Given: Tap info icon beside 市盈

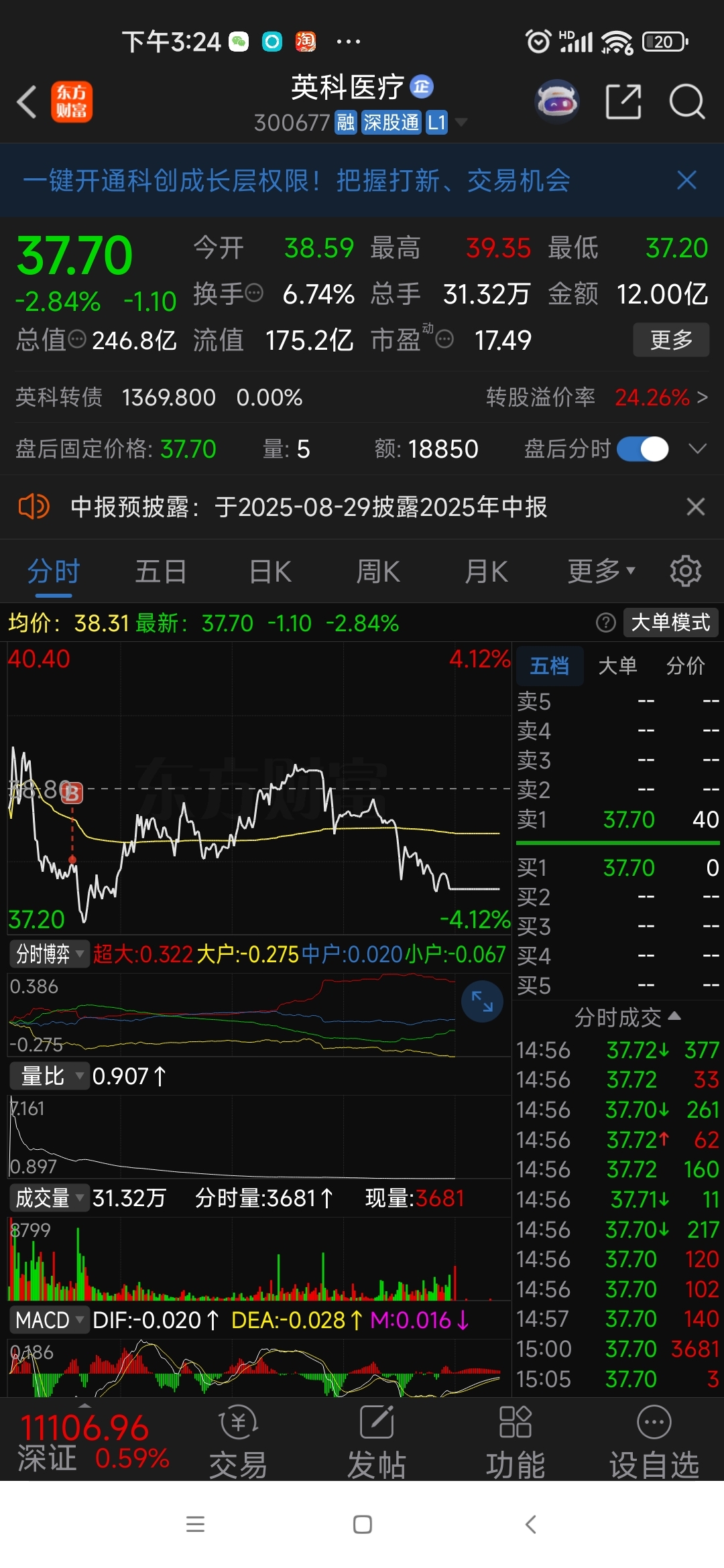Looking at the screenshot, I should pos(444,339).
